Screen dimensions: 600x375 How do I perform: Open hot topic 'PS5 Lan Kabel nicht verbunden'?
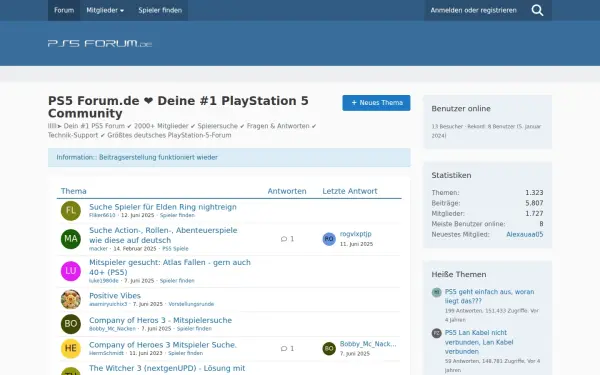click(x=479, y=342)
